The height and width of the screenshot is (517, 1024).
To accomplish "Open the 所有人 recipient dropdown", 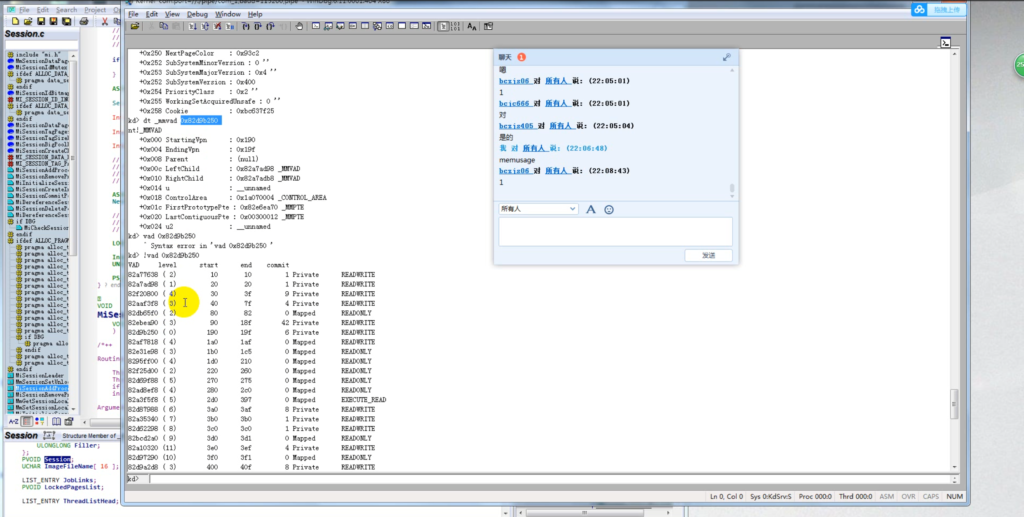I will 538,209.
